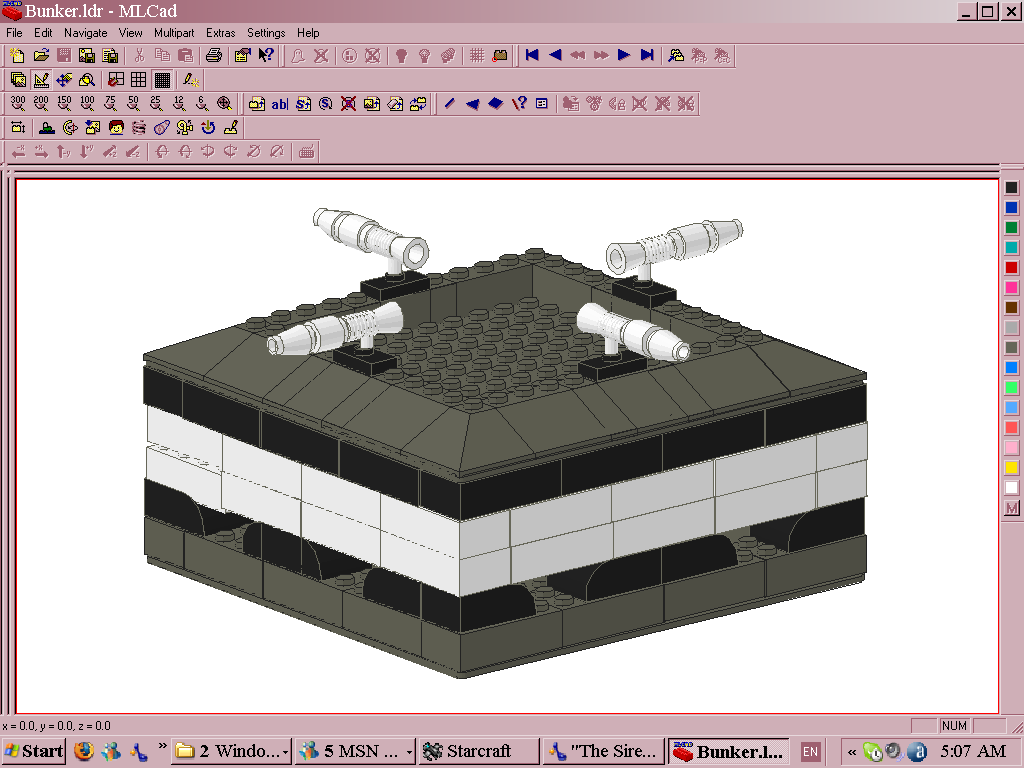Expand hidden tray icons chevron
The height and width of the screenshot is (768, 1024).
click(x=852, y=752)
